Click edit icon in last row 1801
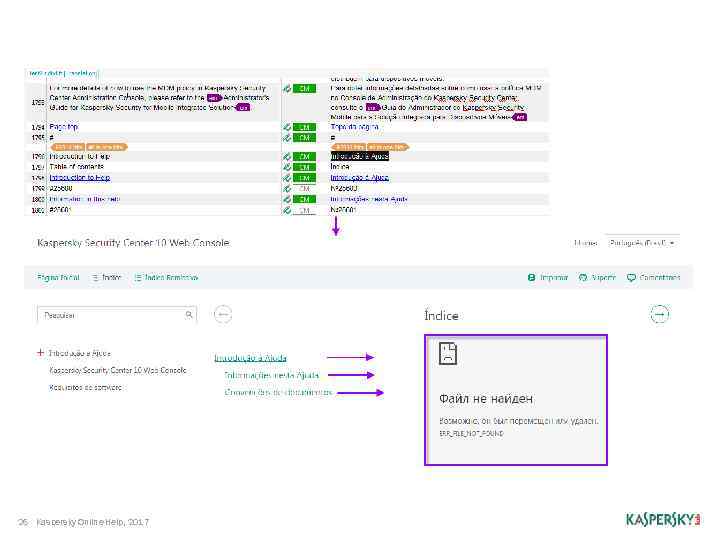The image size is (720, 540). [x=287, y=210]
